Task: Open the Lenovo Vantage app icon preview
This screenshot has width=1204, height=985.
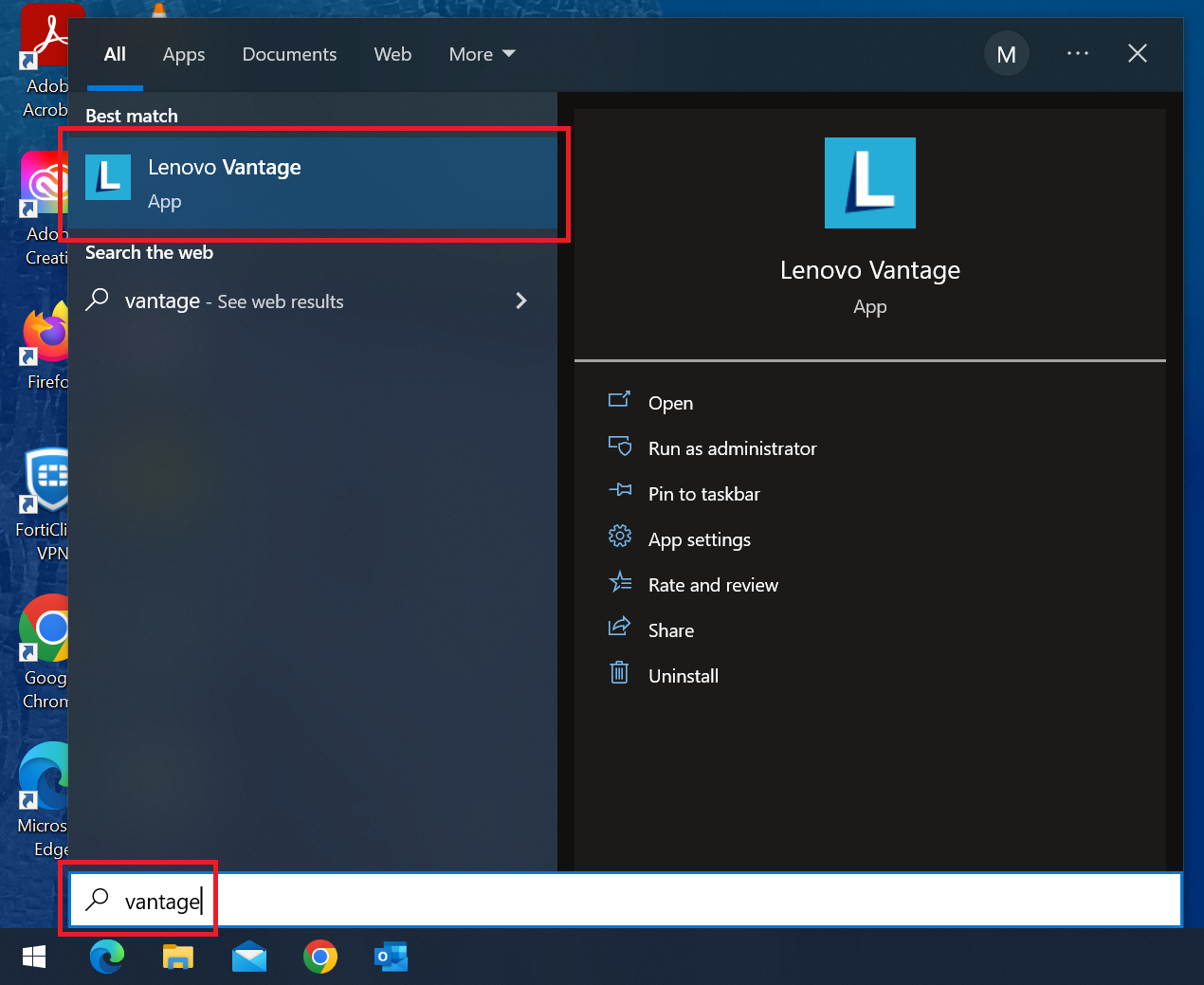Action: (x=869, y=182)
